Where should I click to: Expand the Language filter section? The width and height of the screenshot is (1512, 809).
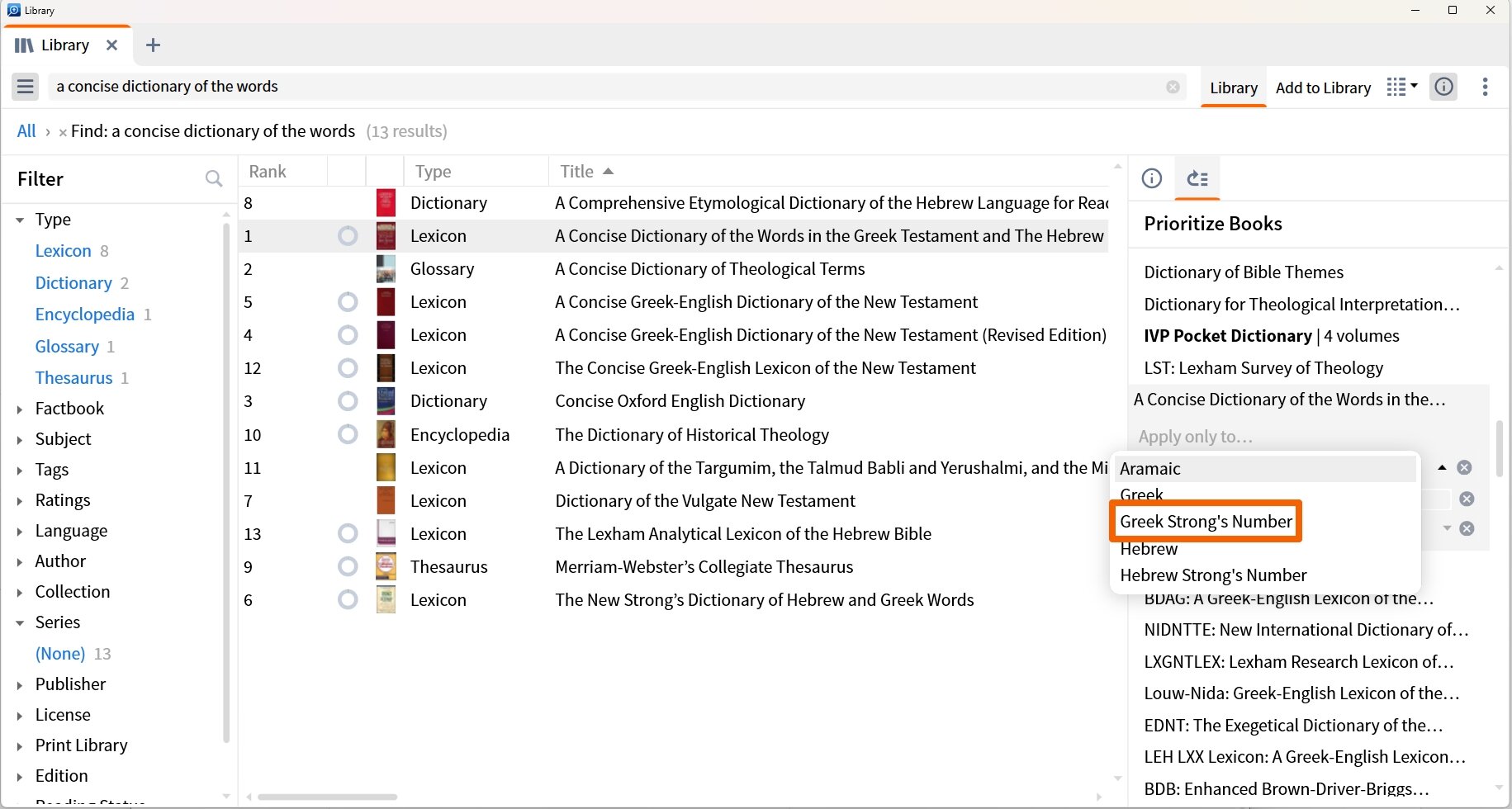tap(20, 532)
